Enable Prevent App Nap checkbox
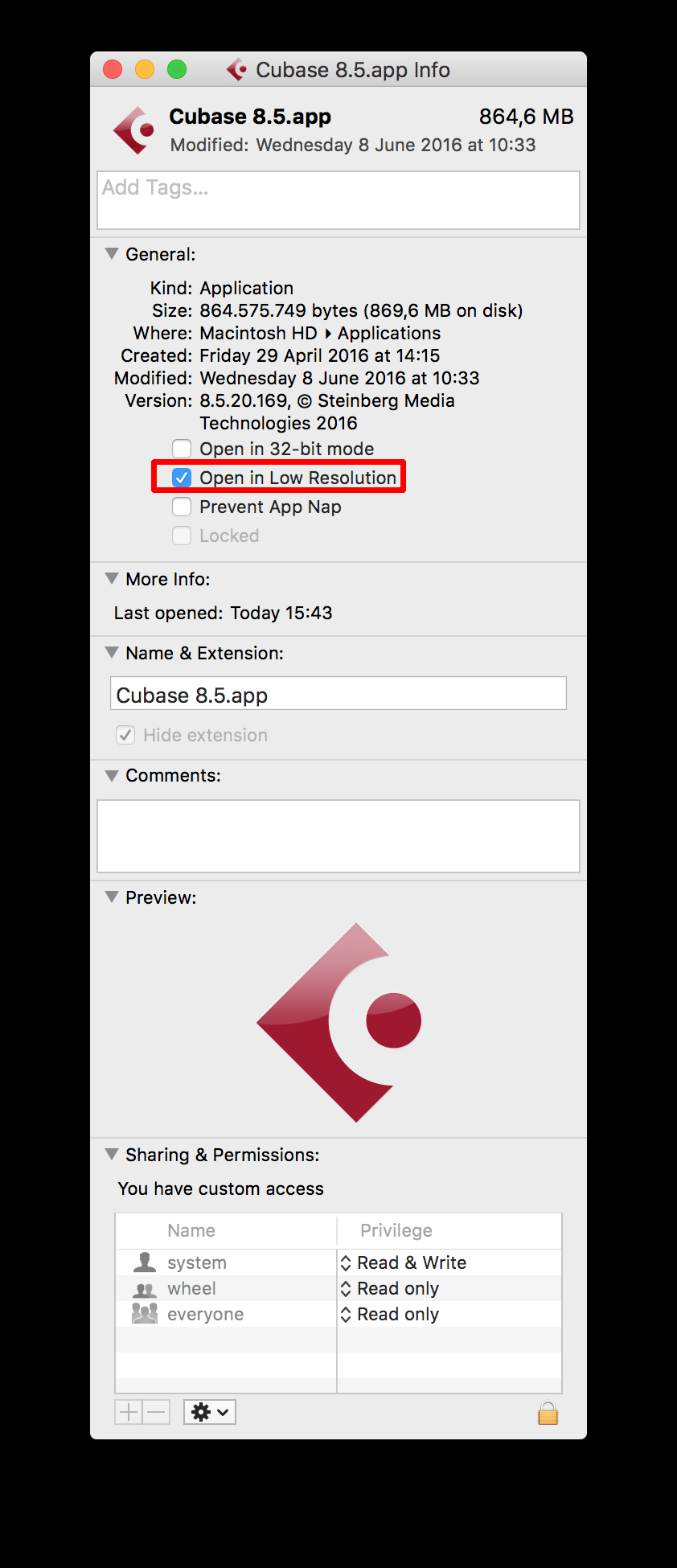 pyautogui.click(x=182, y=507)
